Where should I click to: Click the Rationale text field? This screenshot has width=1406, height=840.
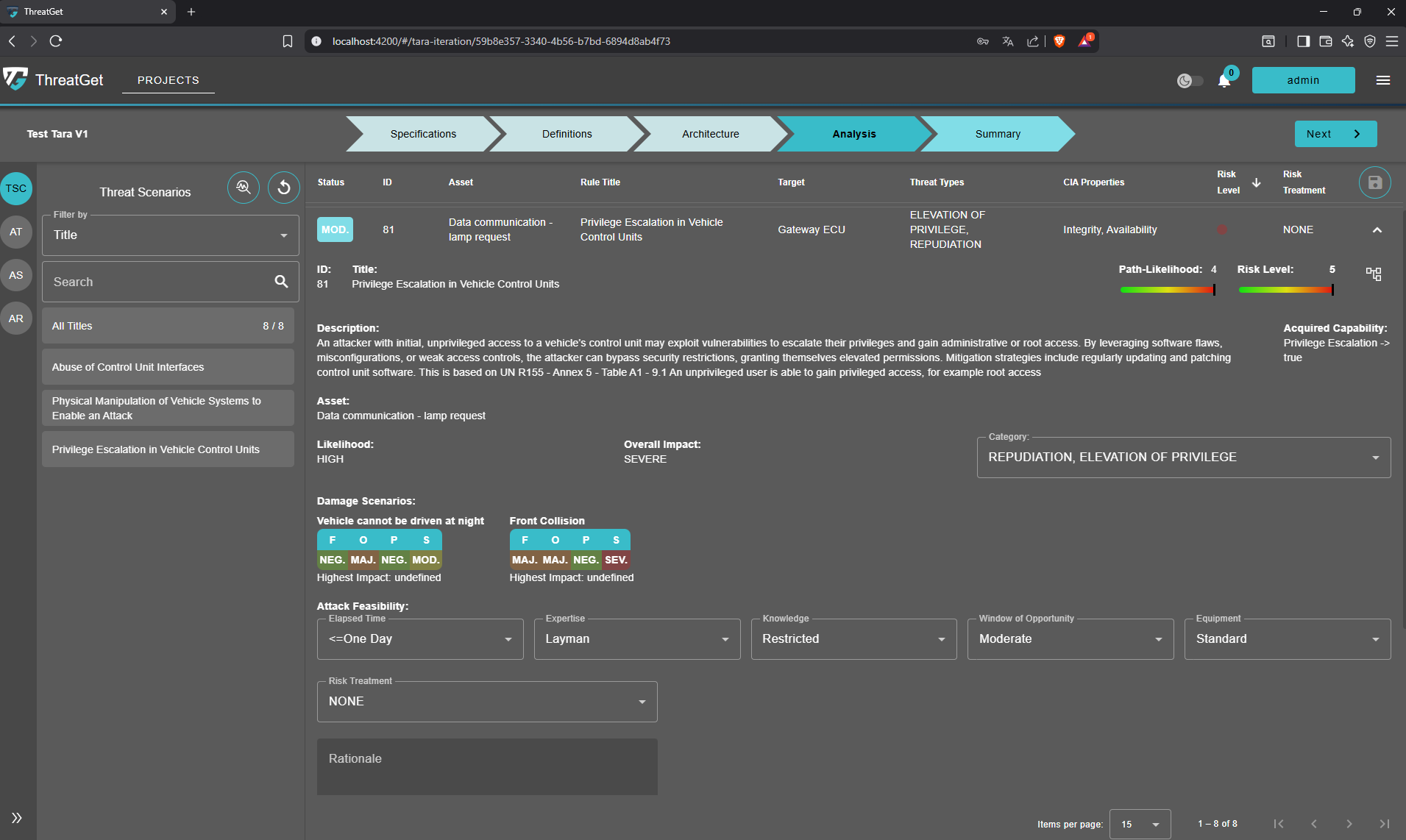[486, 766]
